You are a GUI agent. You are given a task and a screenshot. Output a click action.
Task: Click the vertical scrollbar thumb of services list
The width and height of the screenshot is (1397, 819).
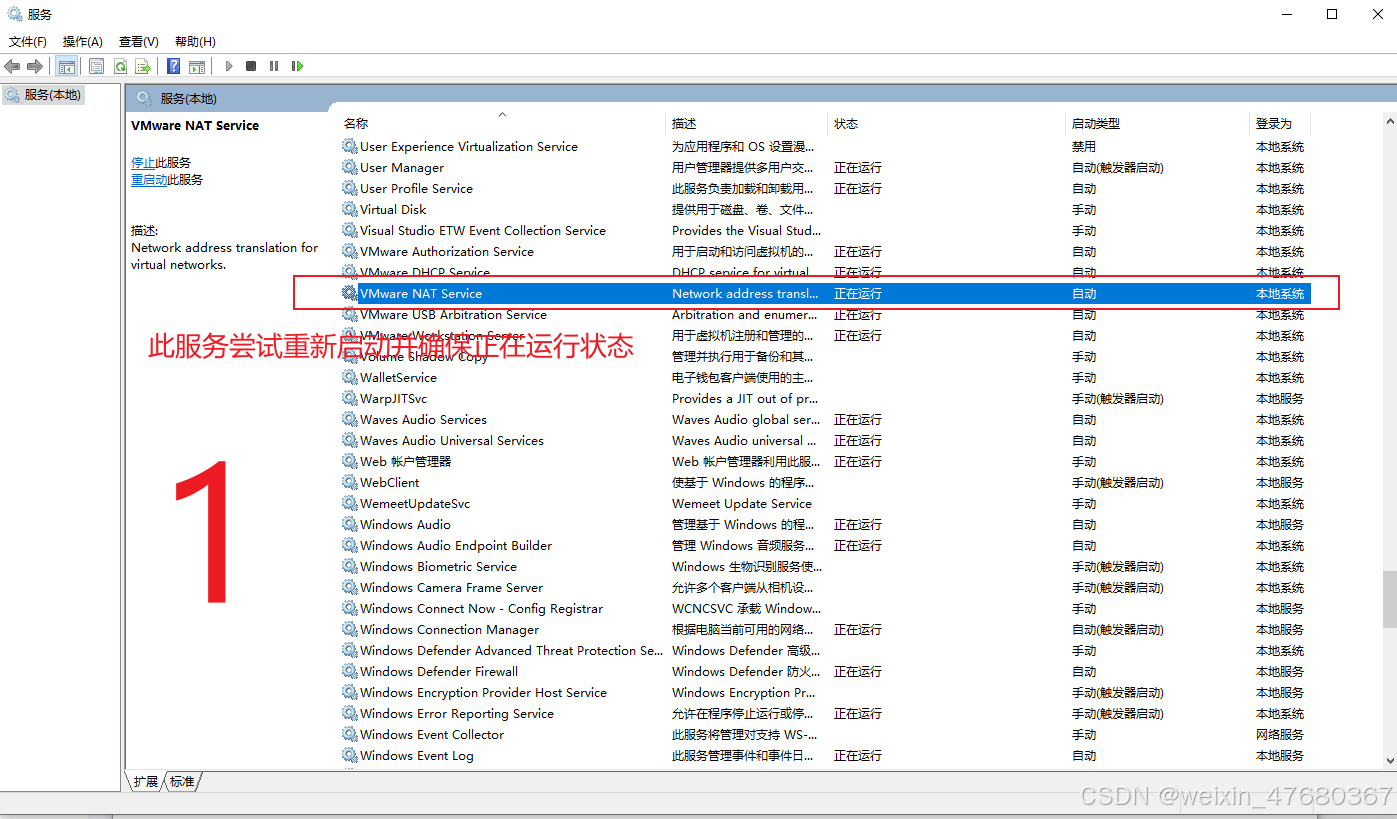(1389, 599)
